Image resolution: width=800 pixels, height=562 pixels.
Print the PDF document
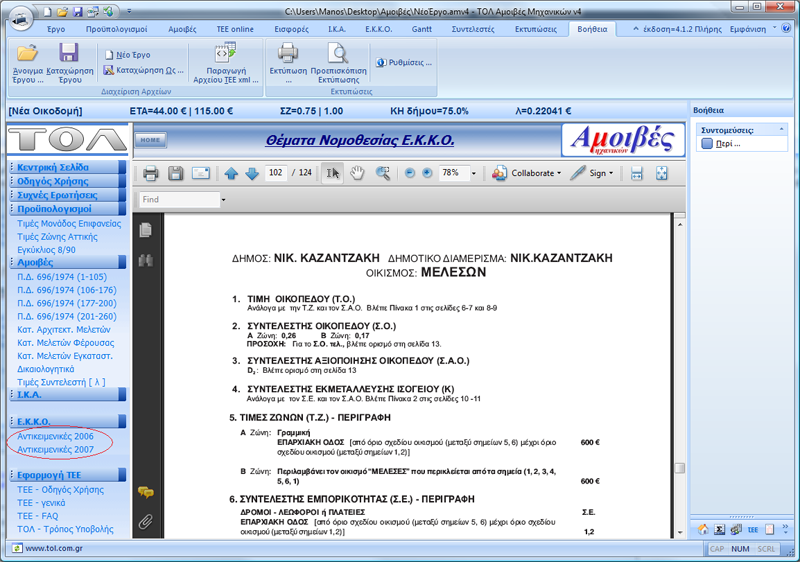[151, 173]
